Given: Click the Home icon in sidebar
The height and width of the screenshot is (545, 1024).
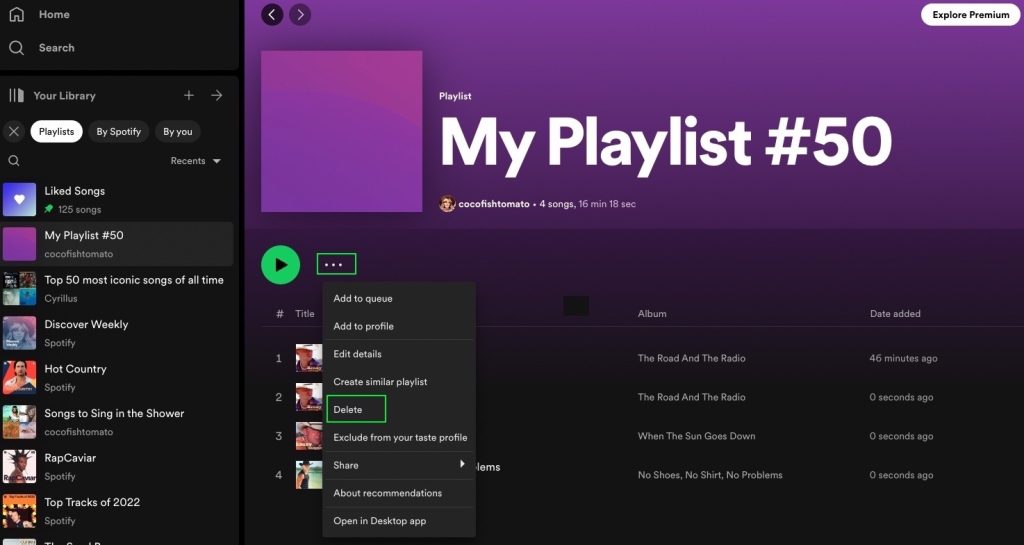Looking at the screenshot, I should pyautogui.click(x=16, y=15).
